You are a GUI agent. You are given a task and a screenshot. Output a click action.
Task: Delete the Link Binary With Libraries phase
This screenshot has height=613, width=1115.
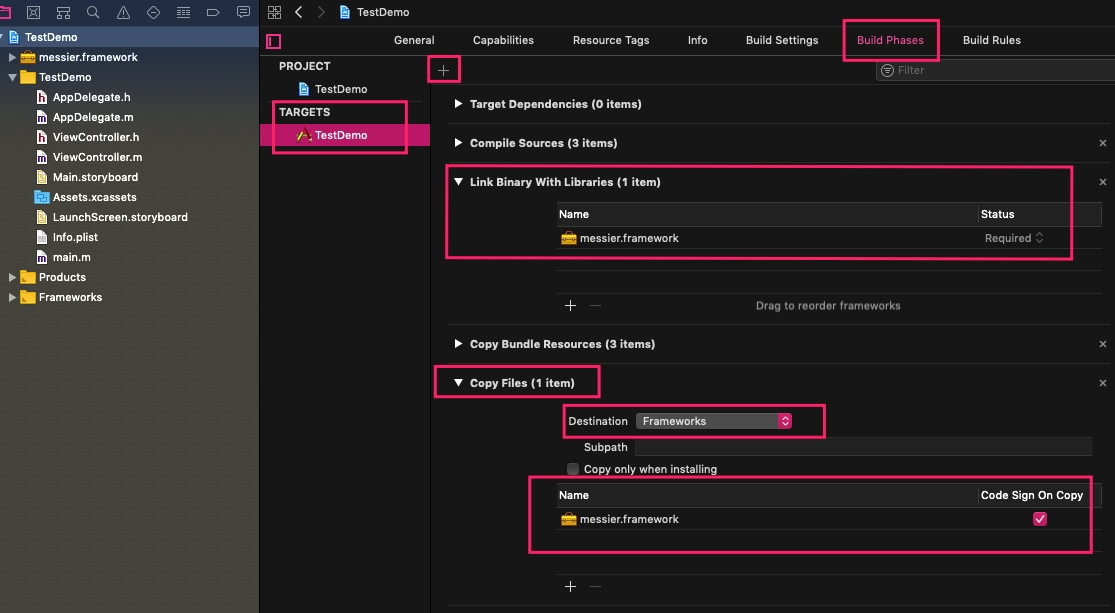coord(1103,182)
